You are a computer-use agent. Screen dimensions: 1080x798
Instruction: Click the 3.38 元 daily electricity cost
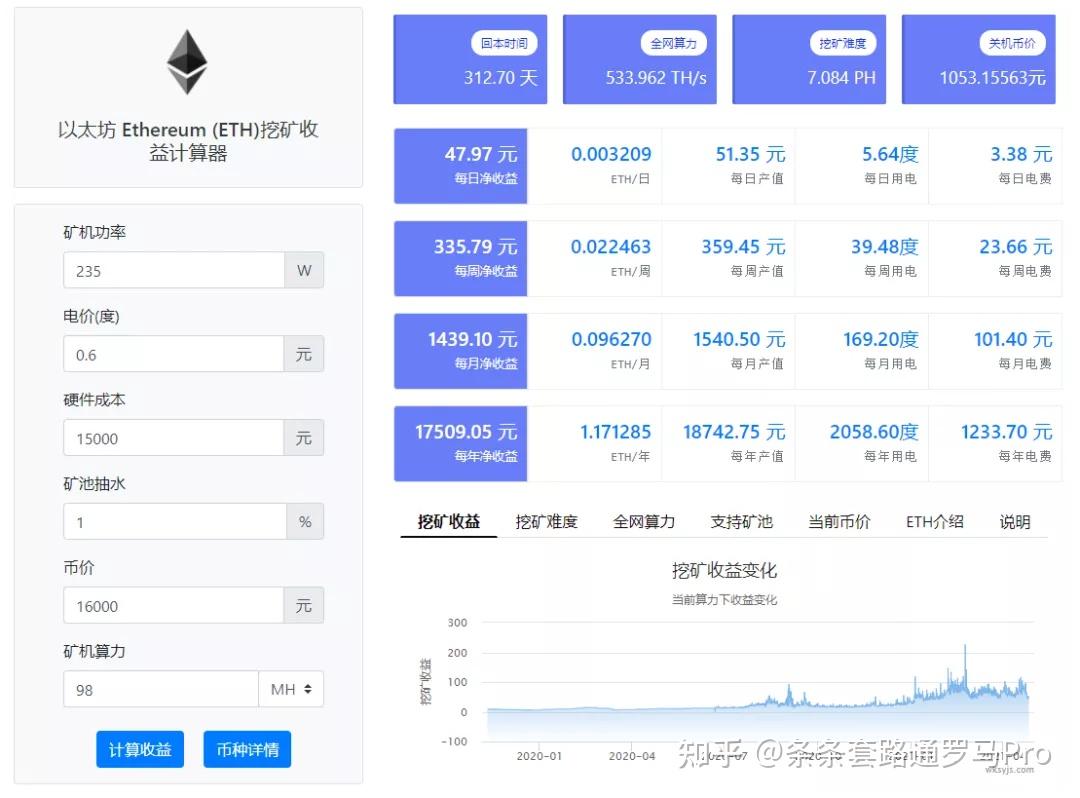click(1021, 154)
